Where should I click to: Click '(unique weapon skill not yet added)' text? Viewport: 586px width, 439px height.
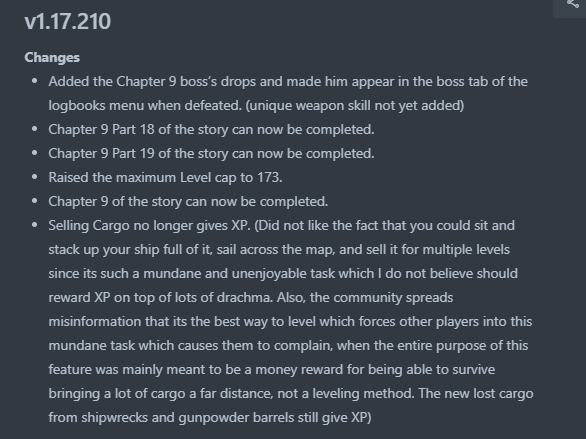pos(355,105)
